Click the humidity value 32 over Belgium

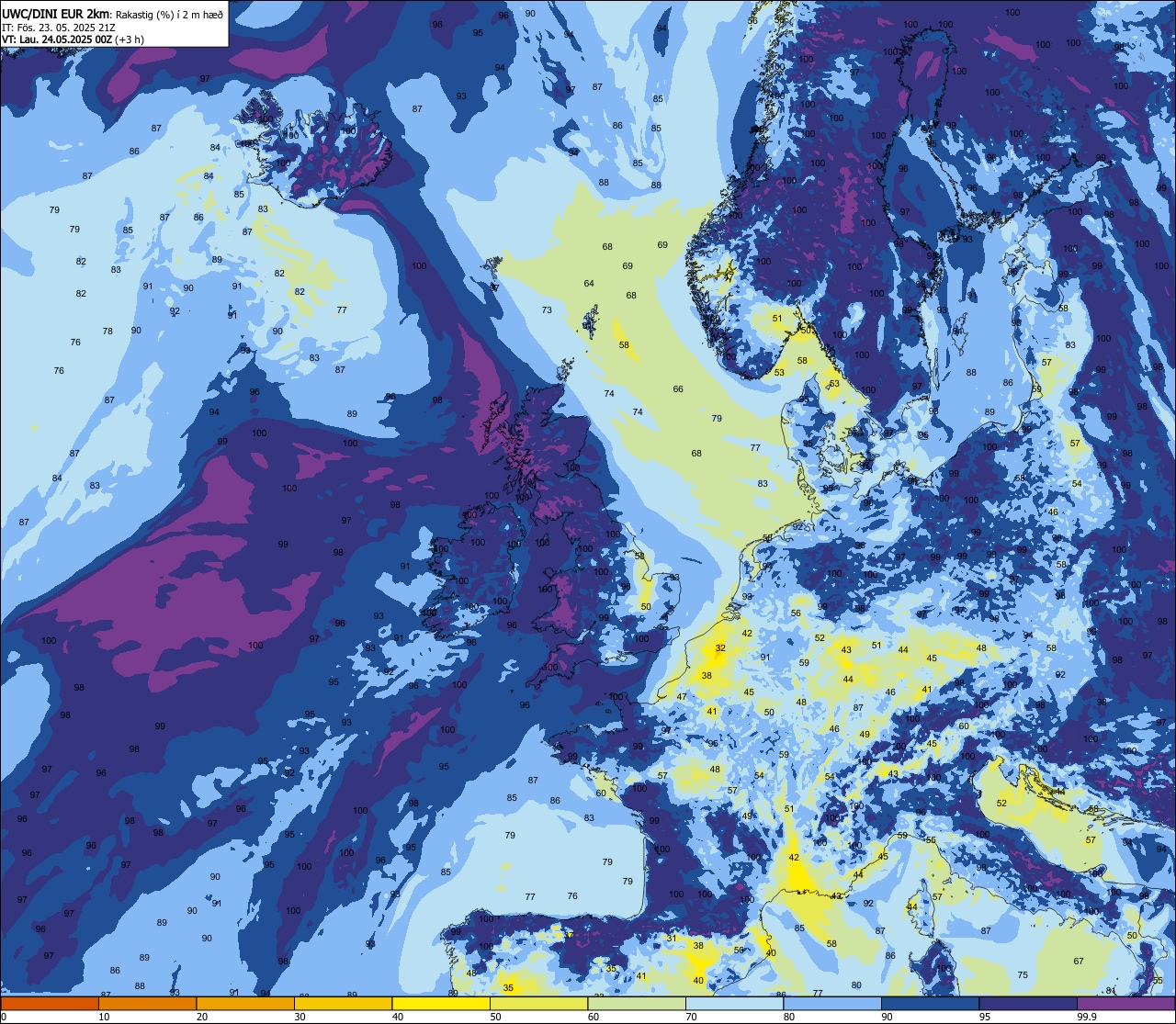[x=720, y=647]
